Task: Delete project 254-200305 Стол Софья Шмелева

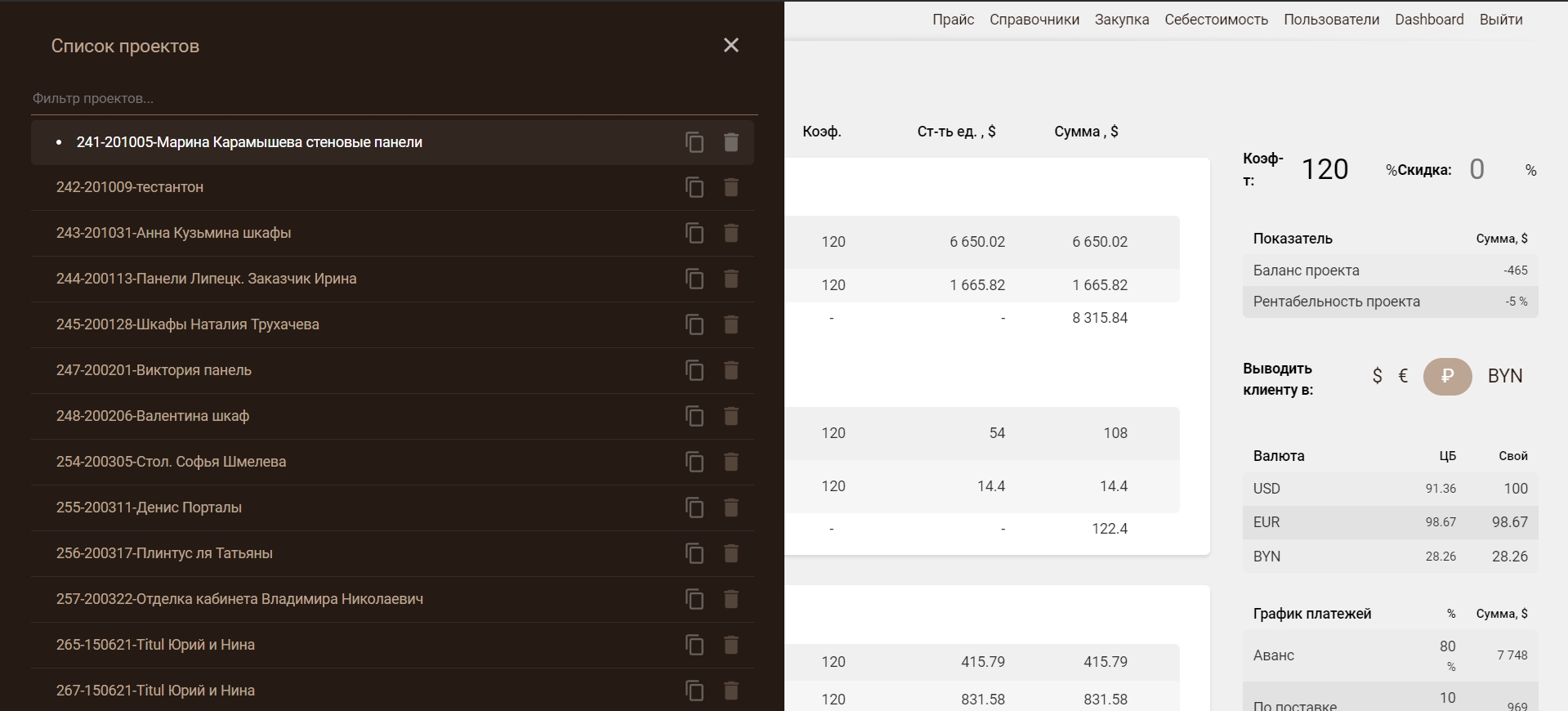Action: pos(731,463)
